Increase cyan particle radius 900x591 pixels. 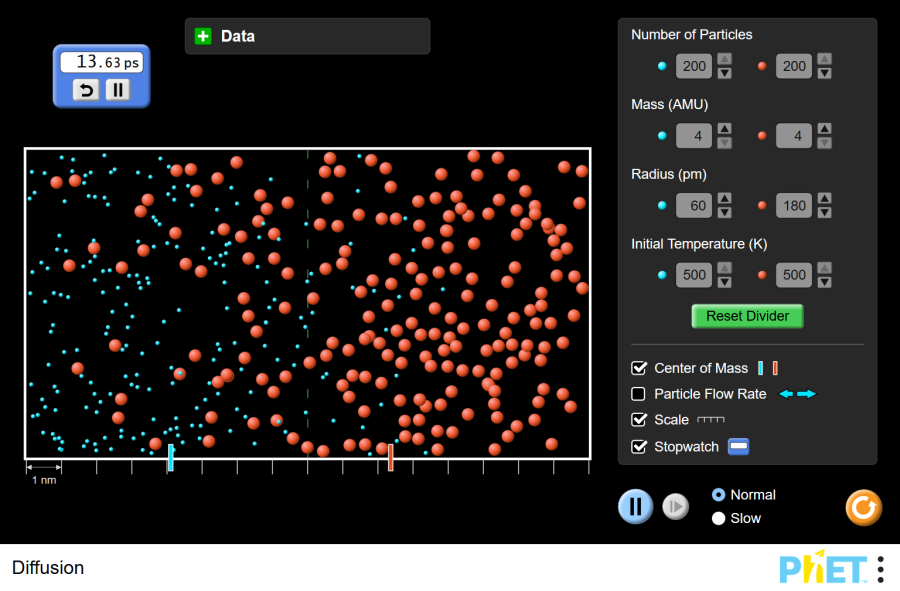point(724,199)
